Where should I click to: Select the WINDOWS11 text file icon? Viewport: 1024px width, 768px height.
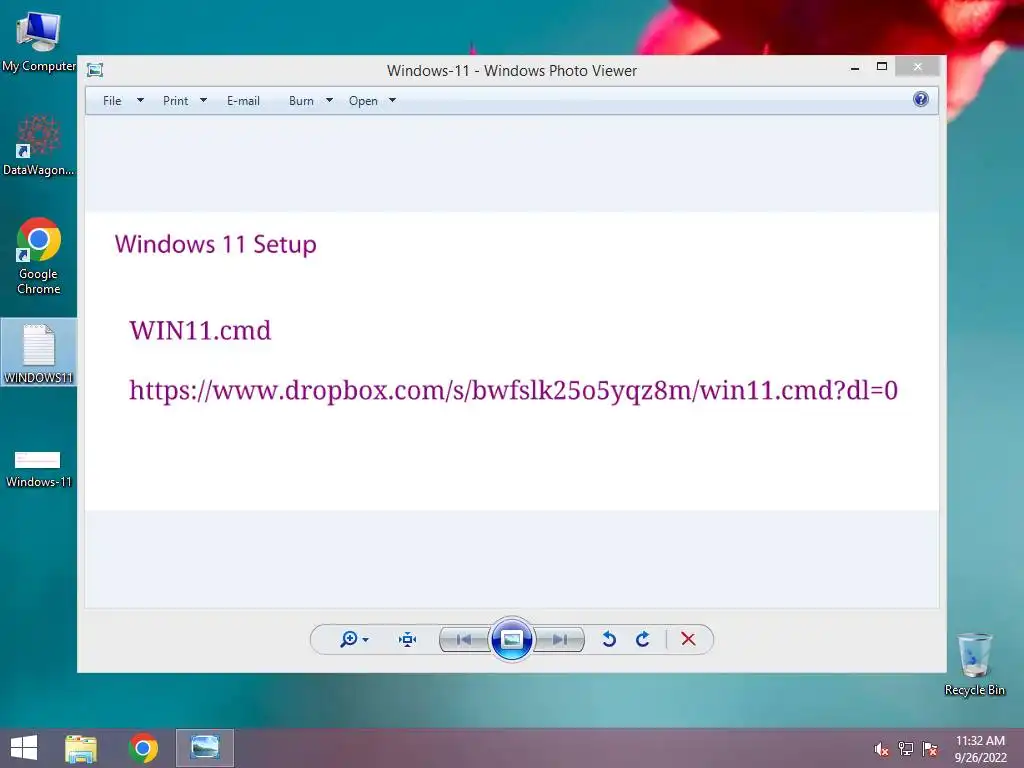click(39, 353)
